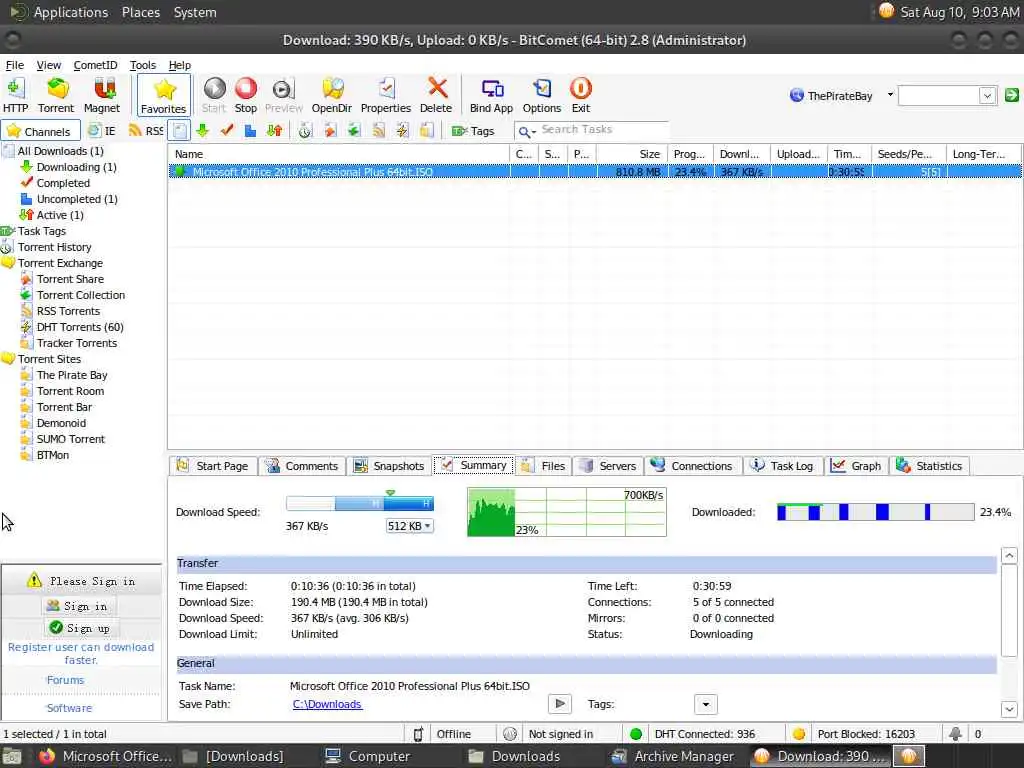Image resolution: width=1024 pixels, height=768 pixels.
Task: Select the Channels sidebar tab
Action: click(40, 131)
